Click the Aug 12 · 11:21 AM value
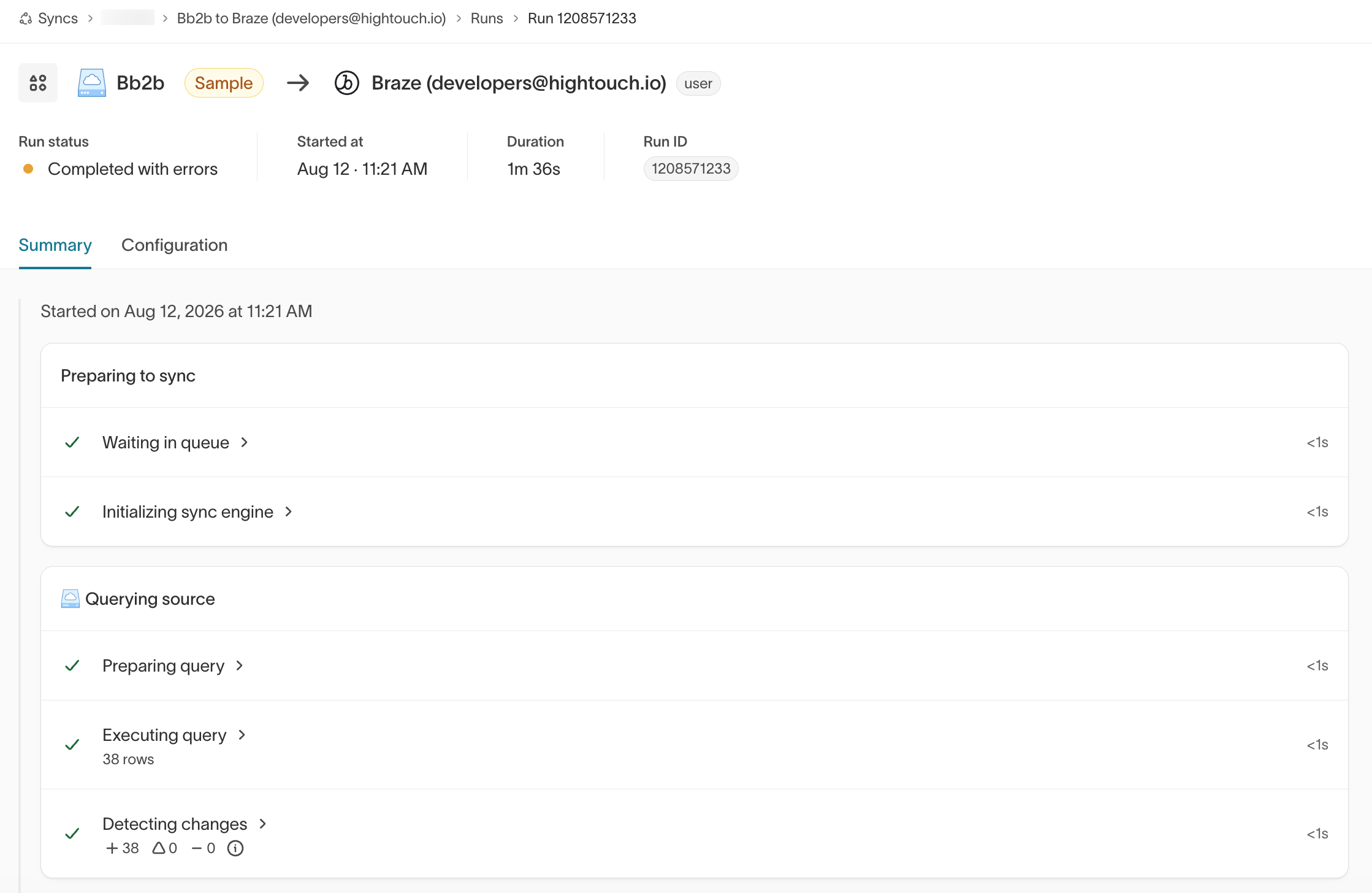This screenshot has width=1372, height=893. [x=362, y=169]
